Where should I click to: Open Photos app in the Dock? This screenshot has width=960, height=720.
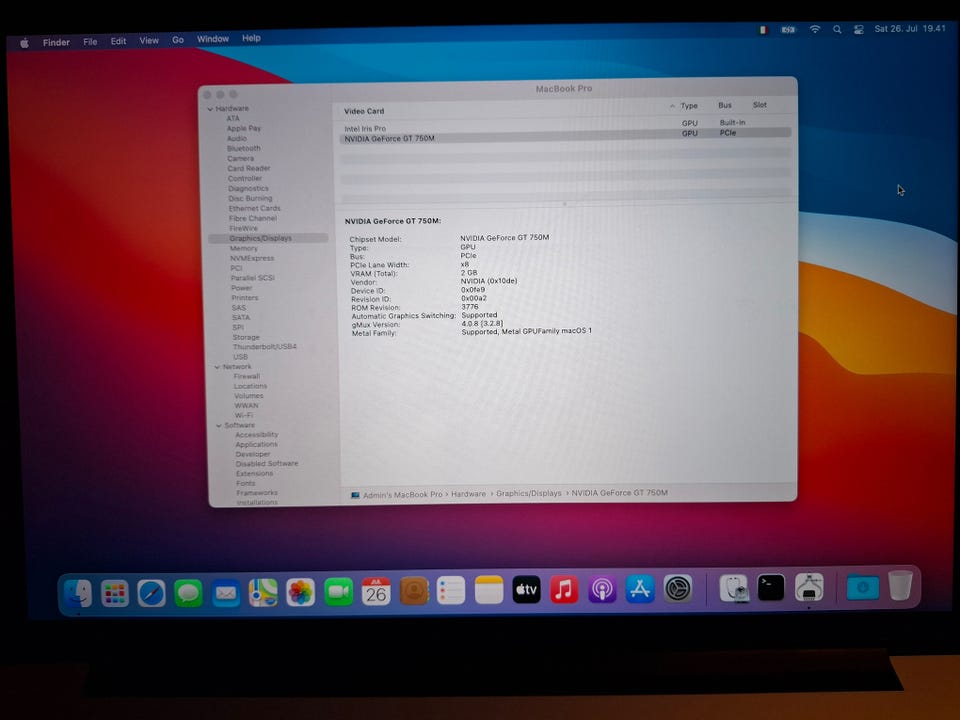tap(301, 592)
